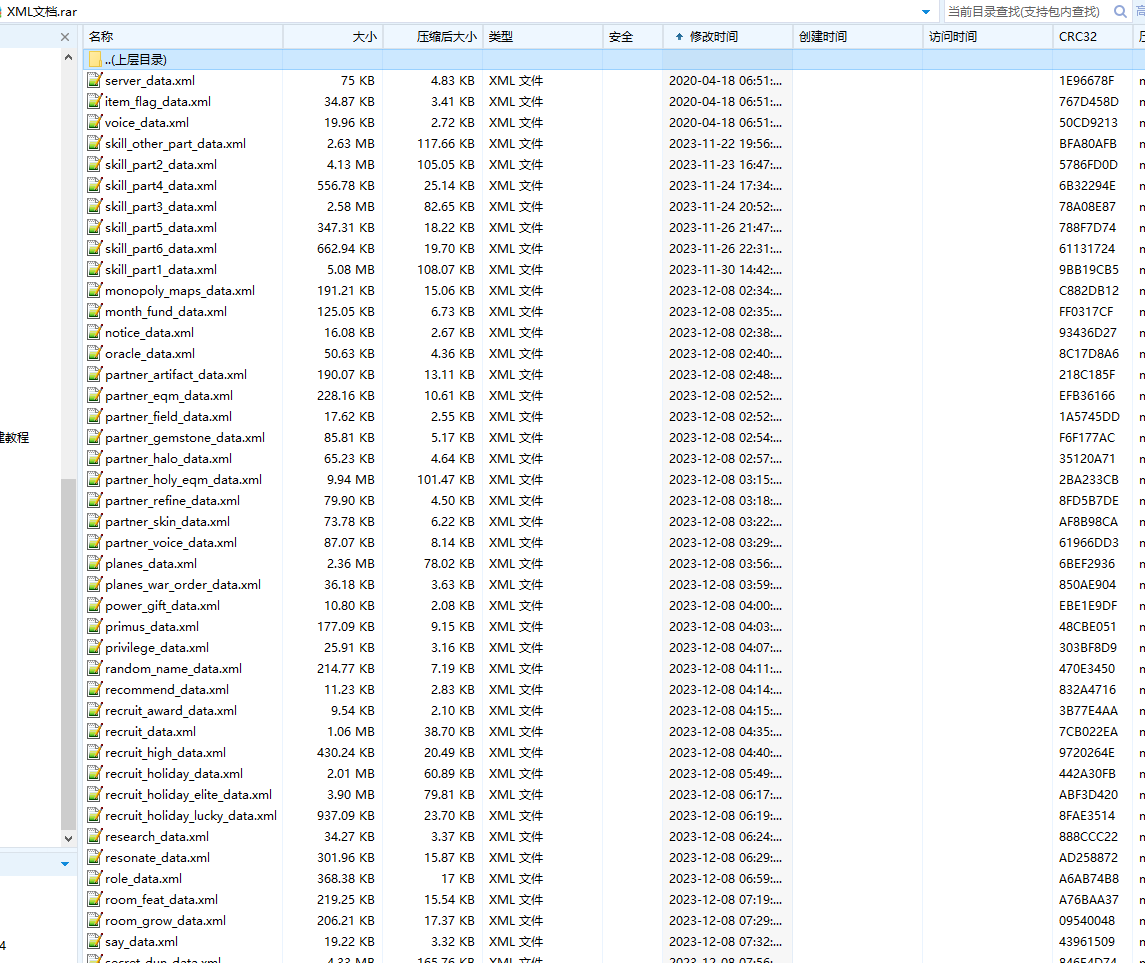Select the partner_artifact_data.xml file icon
1145x963 pixels.
point(95,375)
